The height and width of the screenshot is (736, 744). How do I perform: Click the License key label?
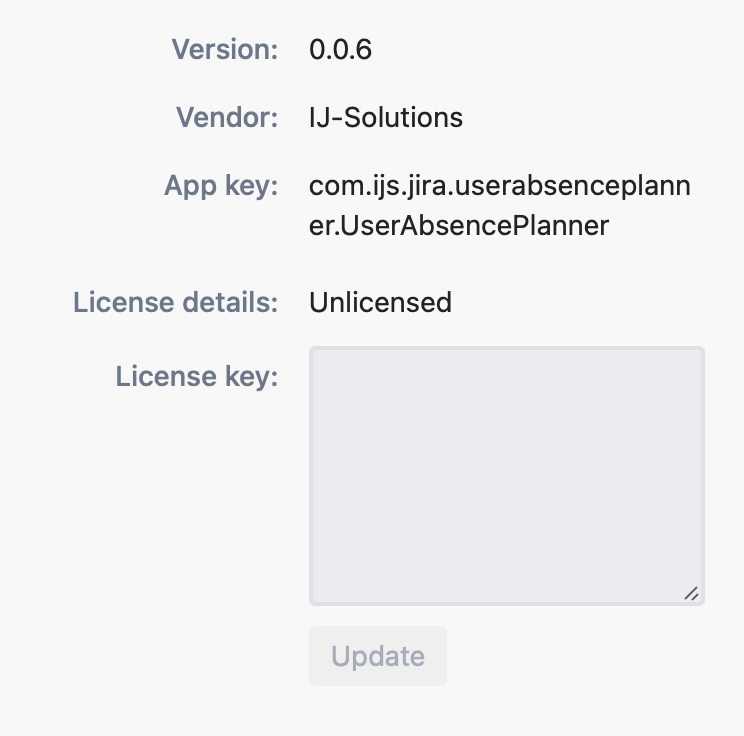pos(197,377)
